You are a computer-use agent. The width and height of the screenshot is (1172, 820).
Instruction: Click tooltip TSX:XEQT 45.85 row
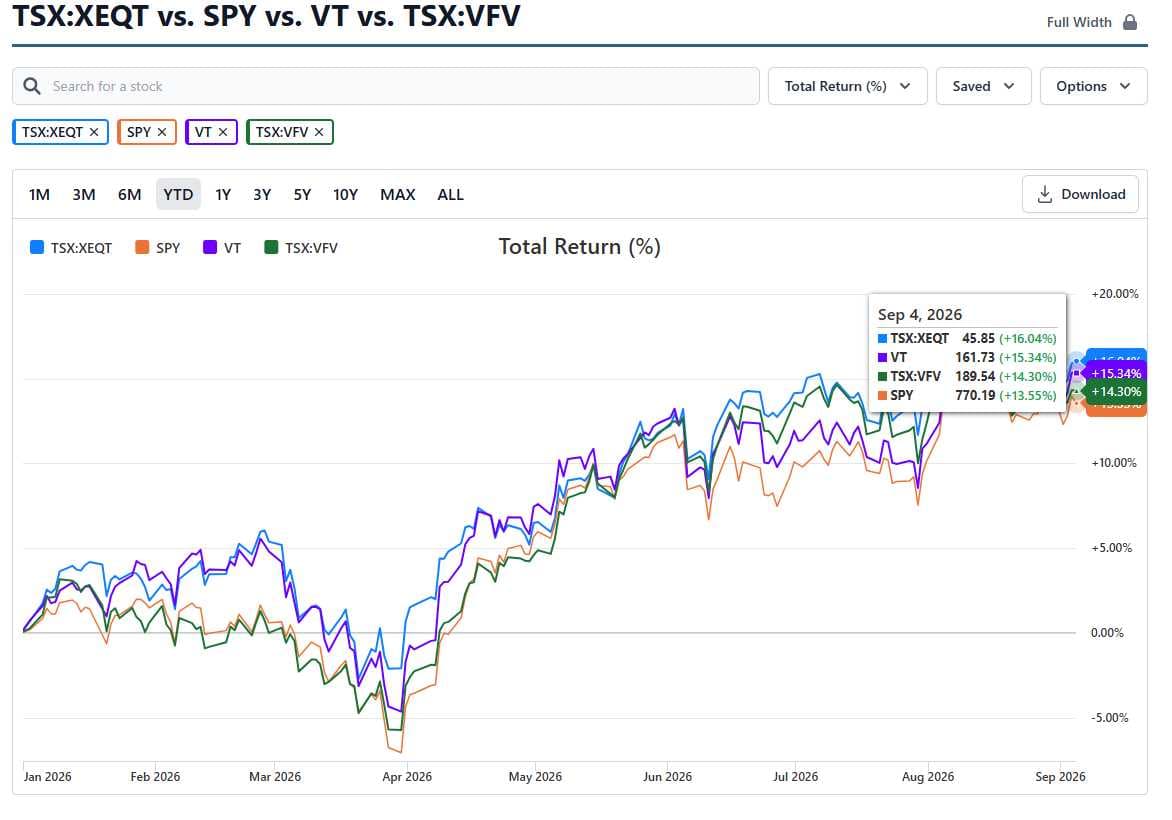tap(967, 339)
